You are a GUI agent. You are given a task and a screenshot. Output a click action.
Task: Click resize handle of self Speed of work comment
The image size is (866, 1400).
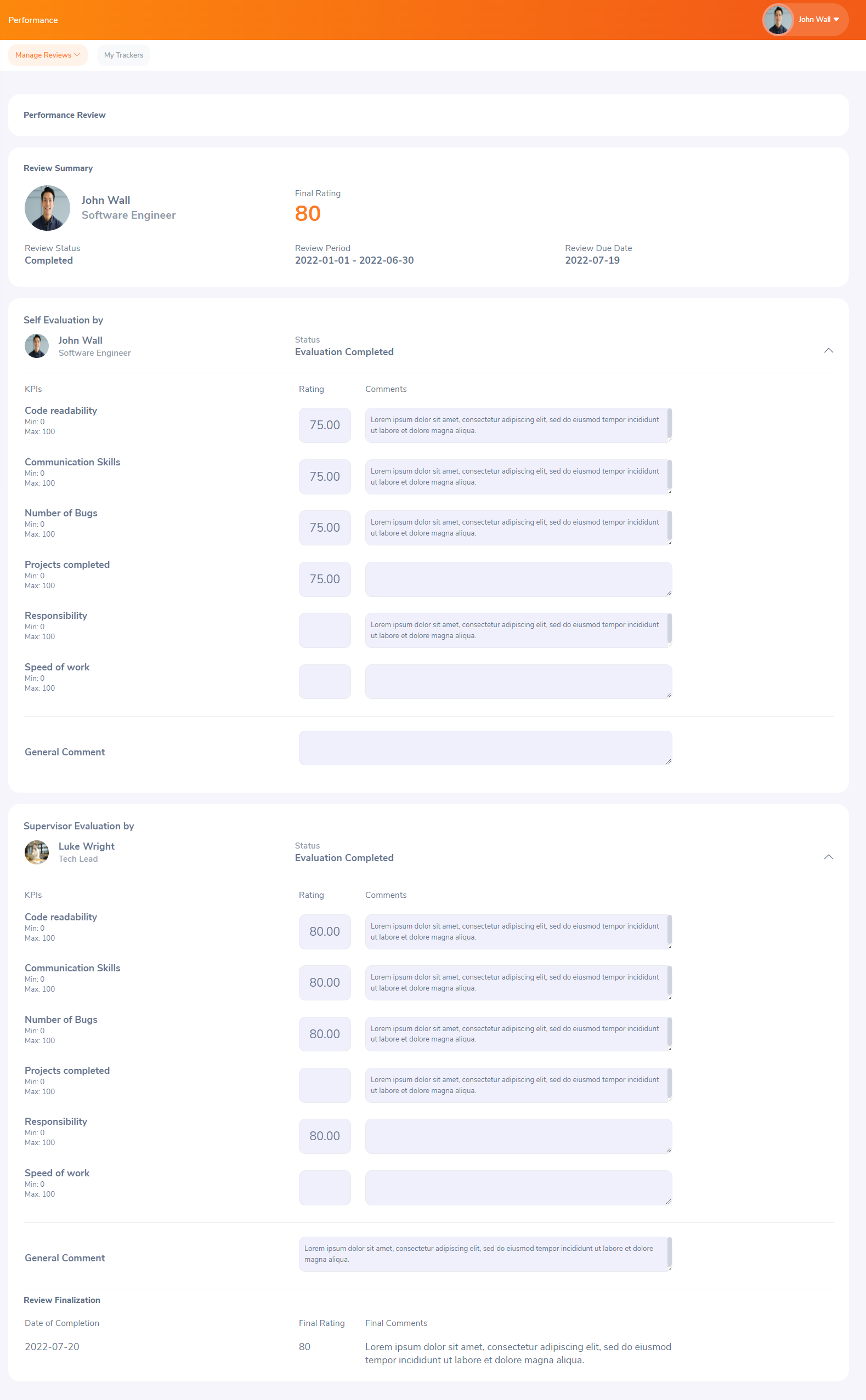click(x=669, y=695)
